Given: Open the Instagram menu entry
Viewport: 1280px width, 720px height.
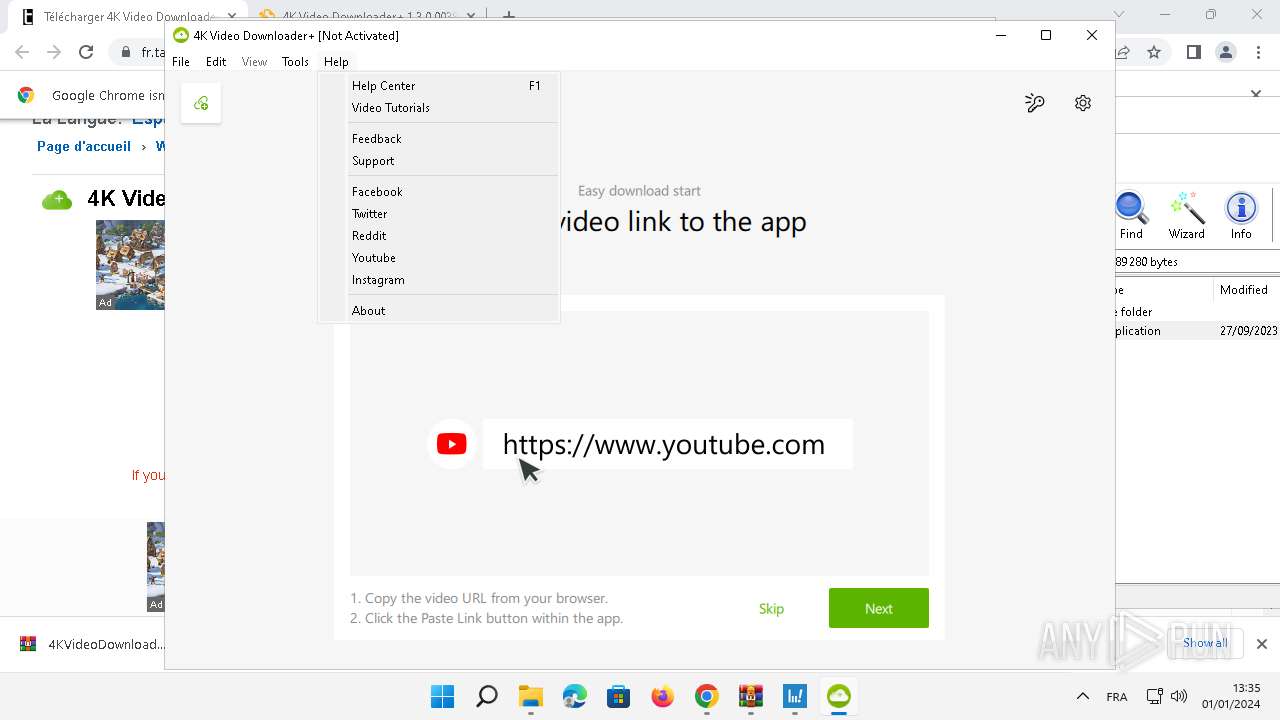Looking at the screenshot, I should pos(439,280).
